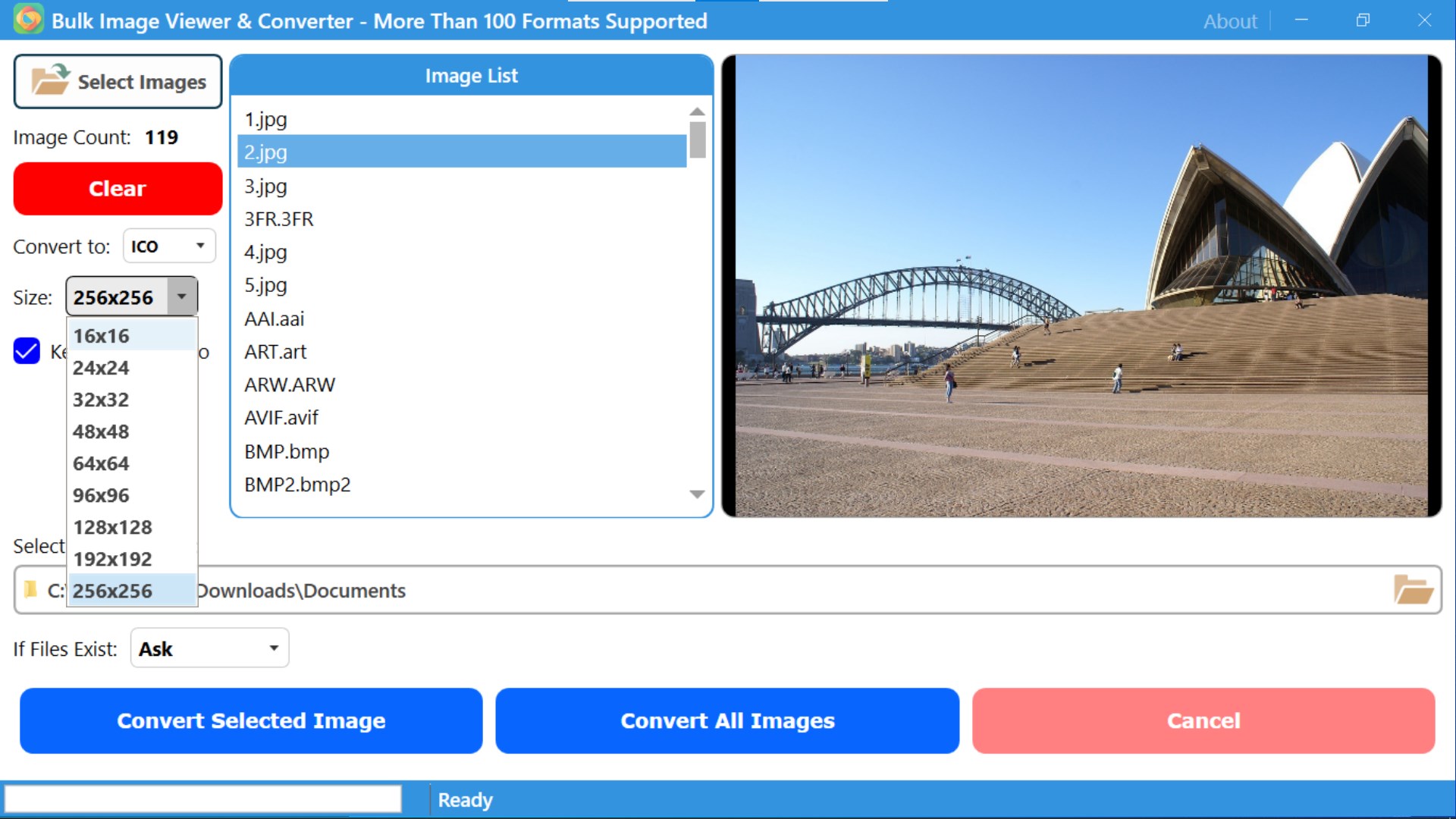1456x819 pixels.
Task: Click image list scroll up arrow
Action: [x=697, y=111]
